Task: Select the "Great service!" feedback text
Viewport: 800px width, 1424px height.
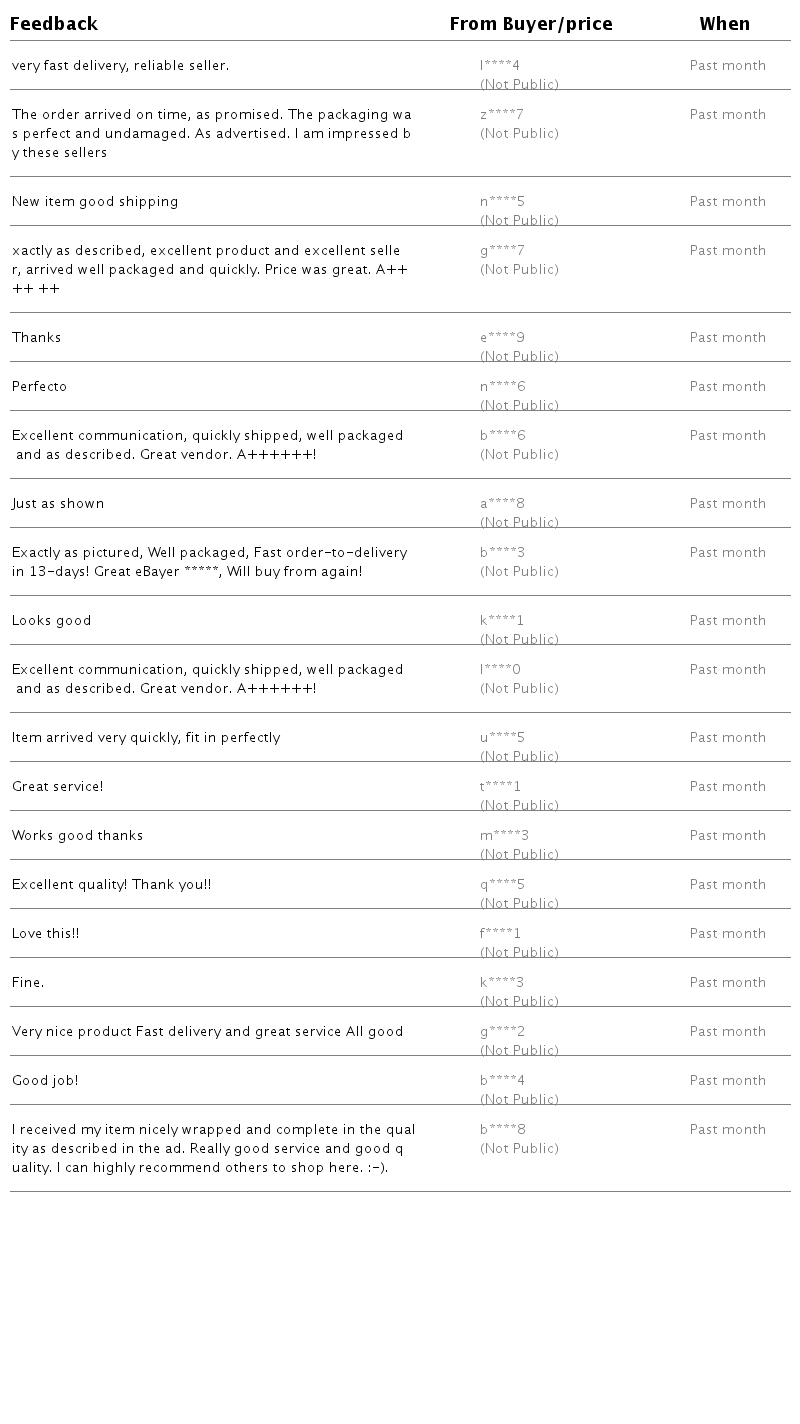Action: (58, 787)
